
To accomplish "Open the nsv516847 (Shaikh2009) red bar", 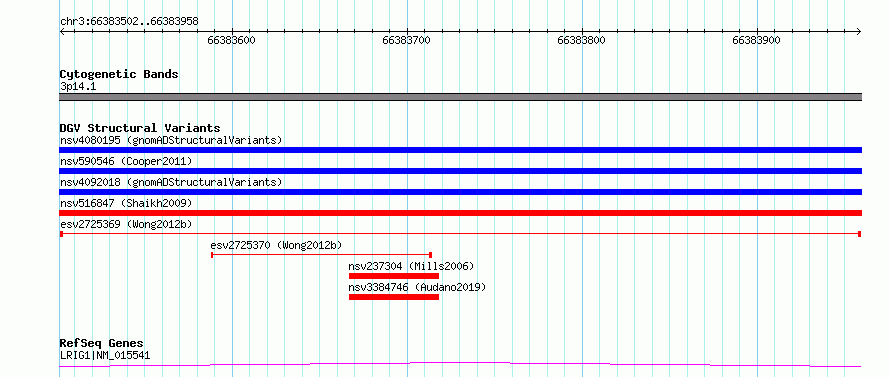I will pos(460,213).
